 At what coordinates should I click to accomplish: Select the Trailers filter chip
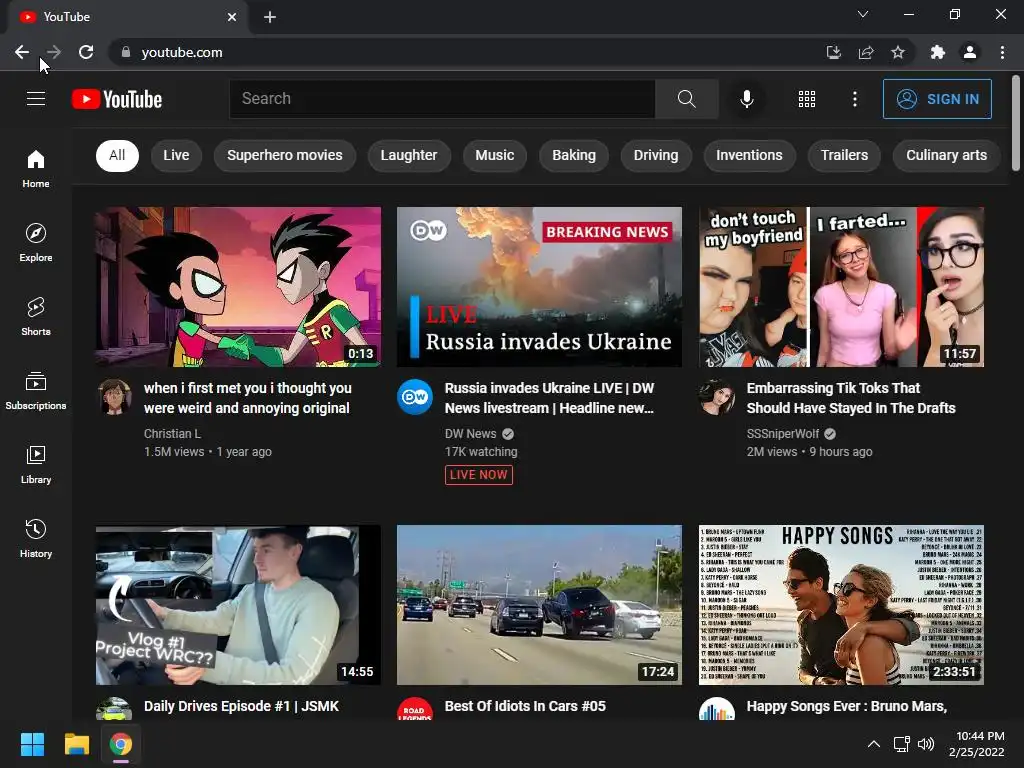tap(844, 155)
